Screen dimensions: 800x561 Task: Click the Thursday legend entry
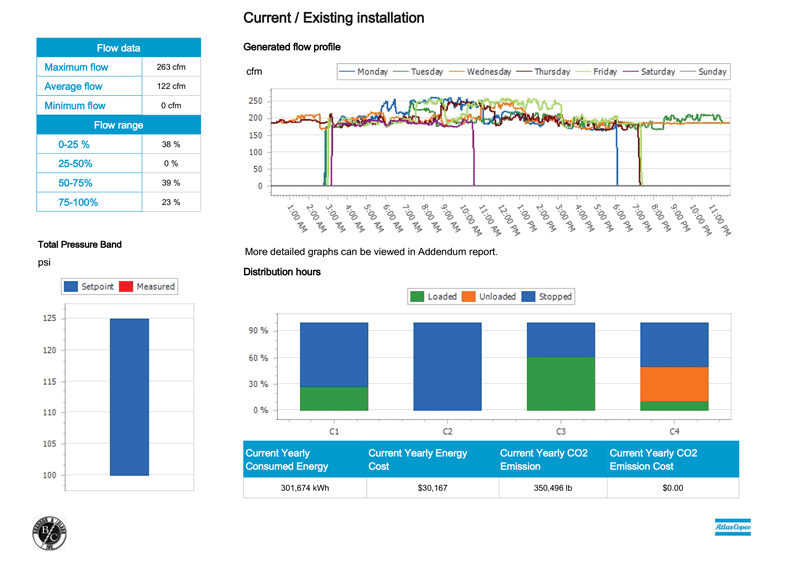click(543, 71)
